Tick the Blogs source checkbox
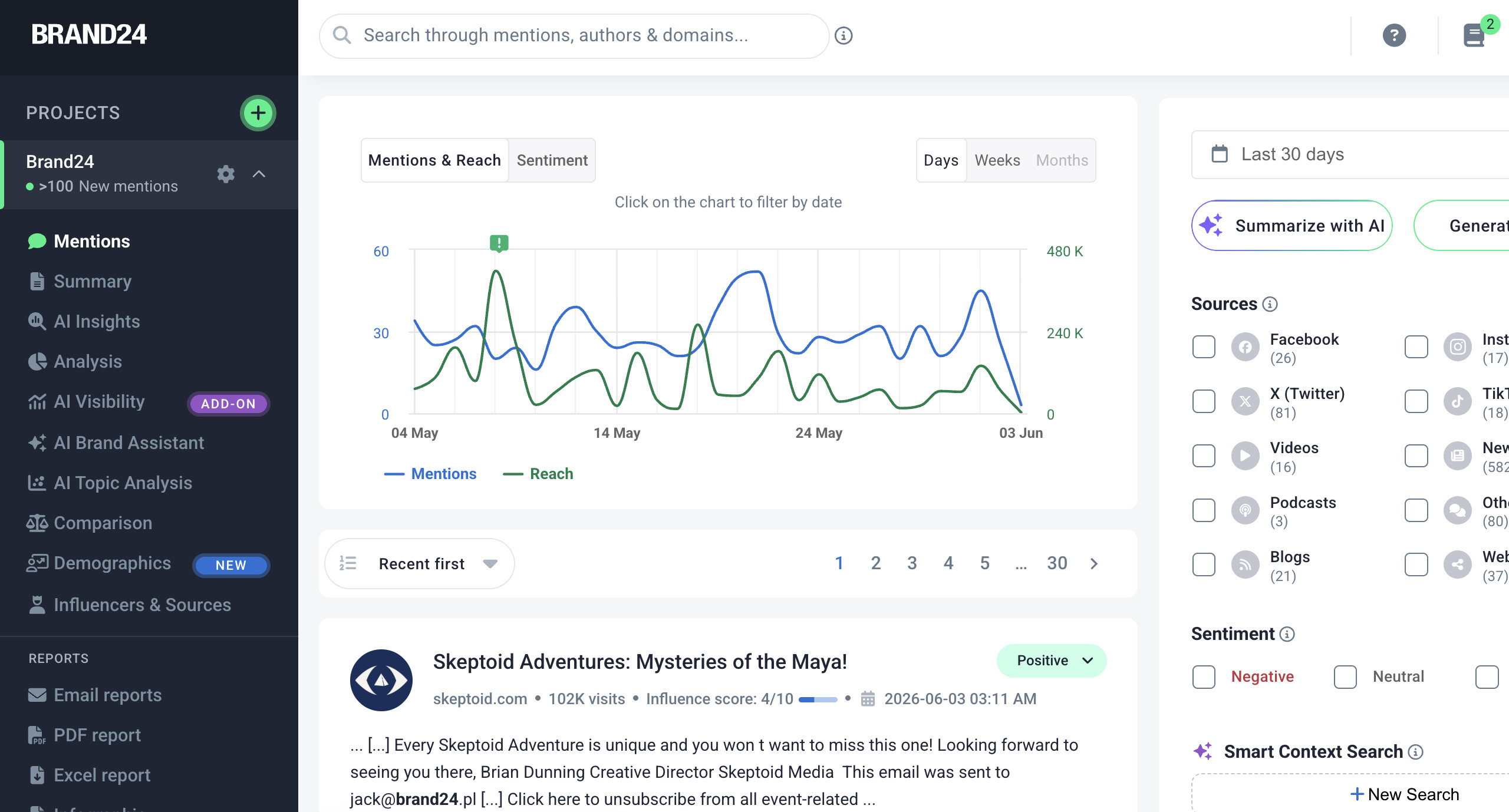 click(x=1204, y=565)
